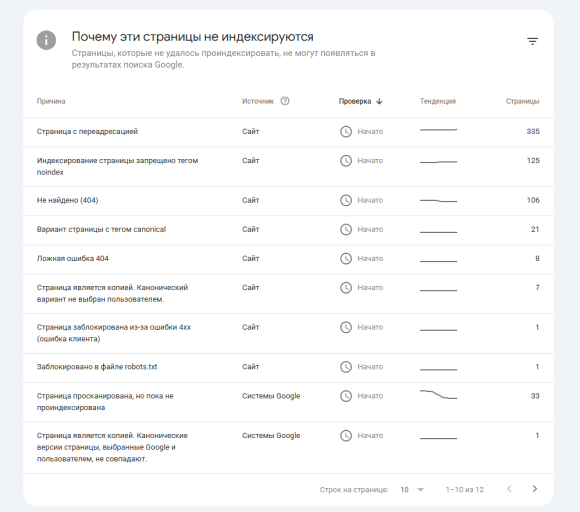Click the Источник column header
The width and height of the screenshot is (580, 512).
(x=258, y=101)
